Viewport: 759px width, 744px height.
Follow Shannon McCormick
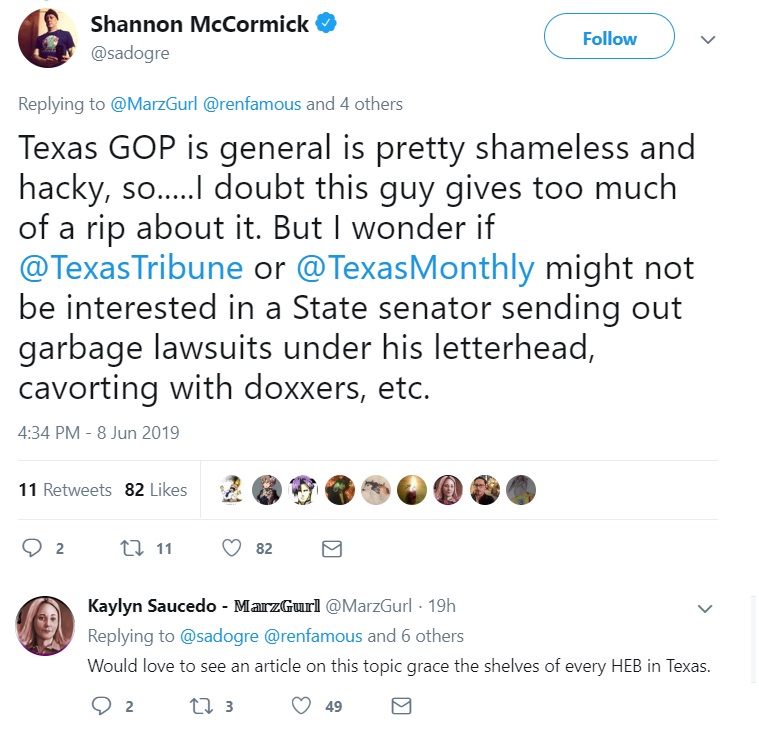(609, 36)
